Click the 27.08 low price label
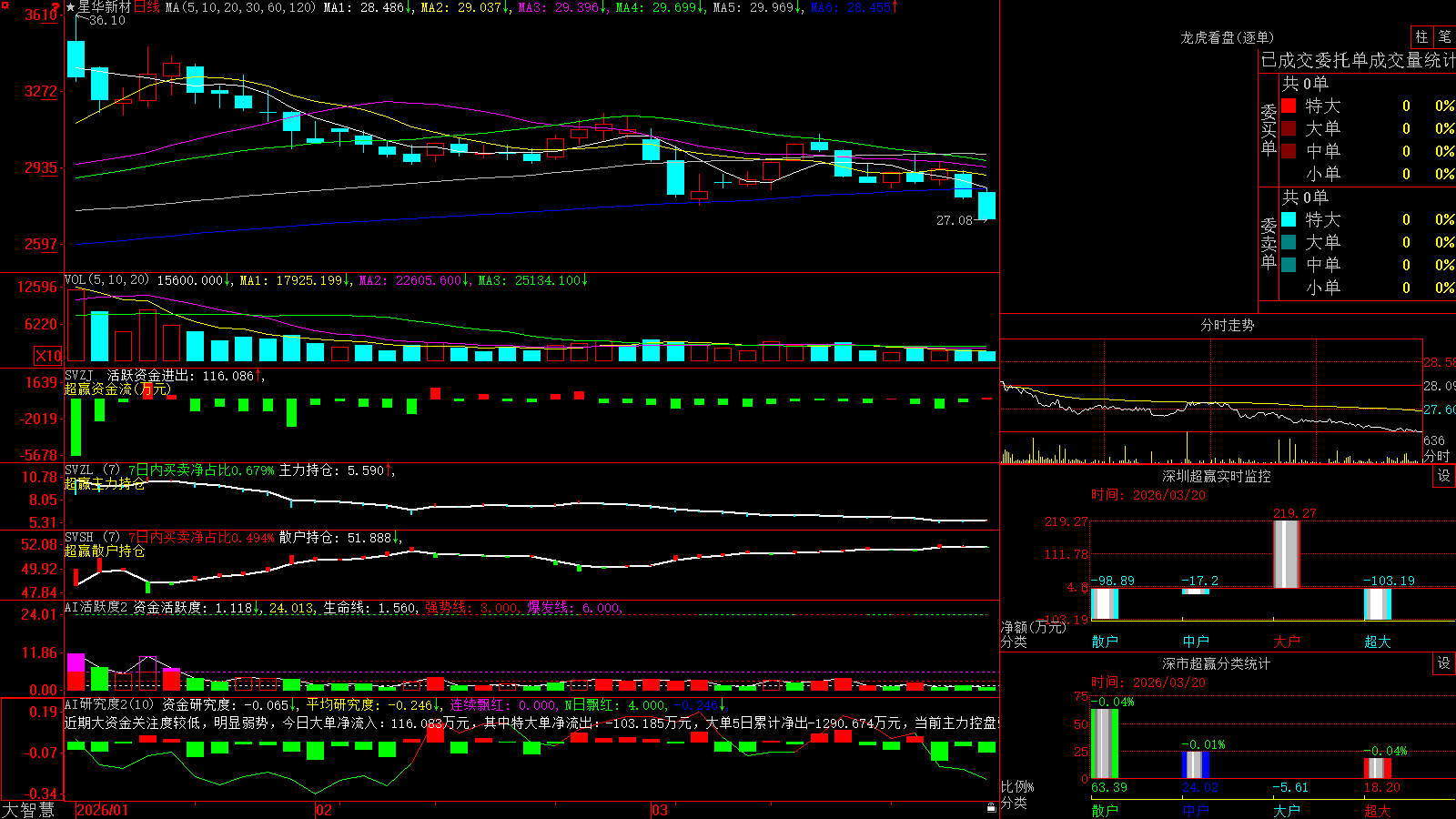The image size is (1456, 819). point(954,220)
